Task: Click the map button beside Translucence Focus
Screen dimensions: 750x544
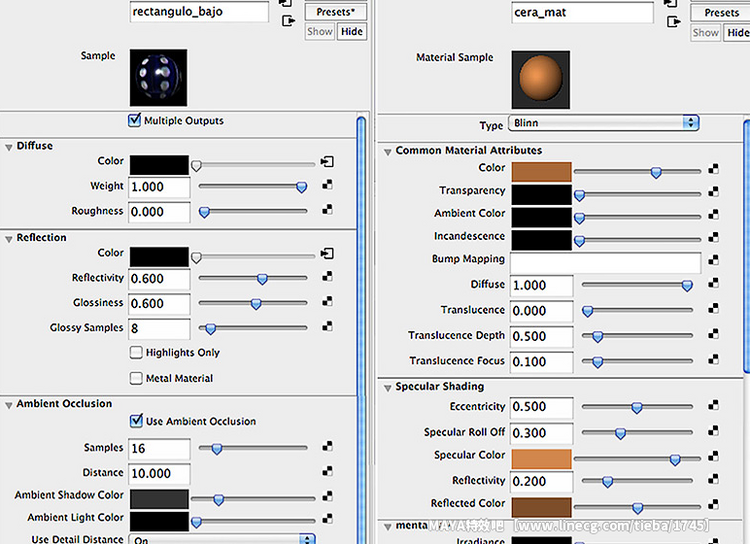Action: coord(713,359)
